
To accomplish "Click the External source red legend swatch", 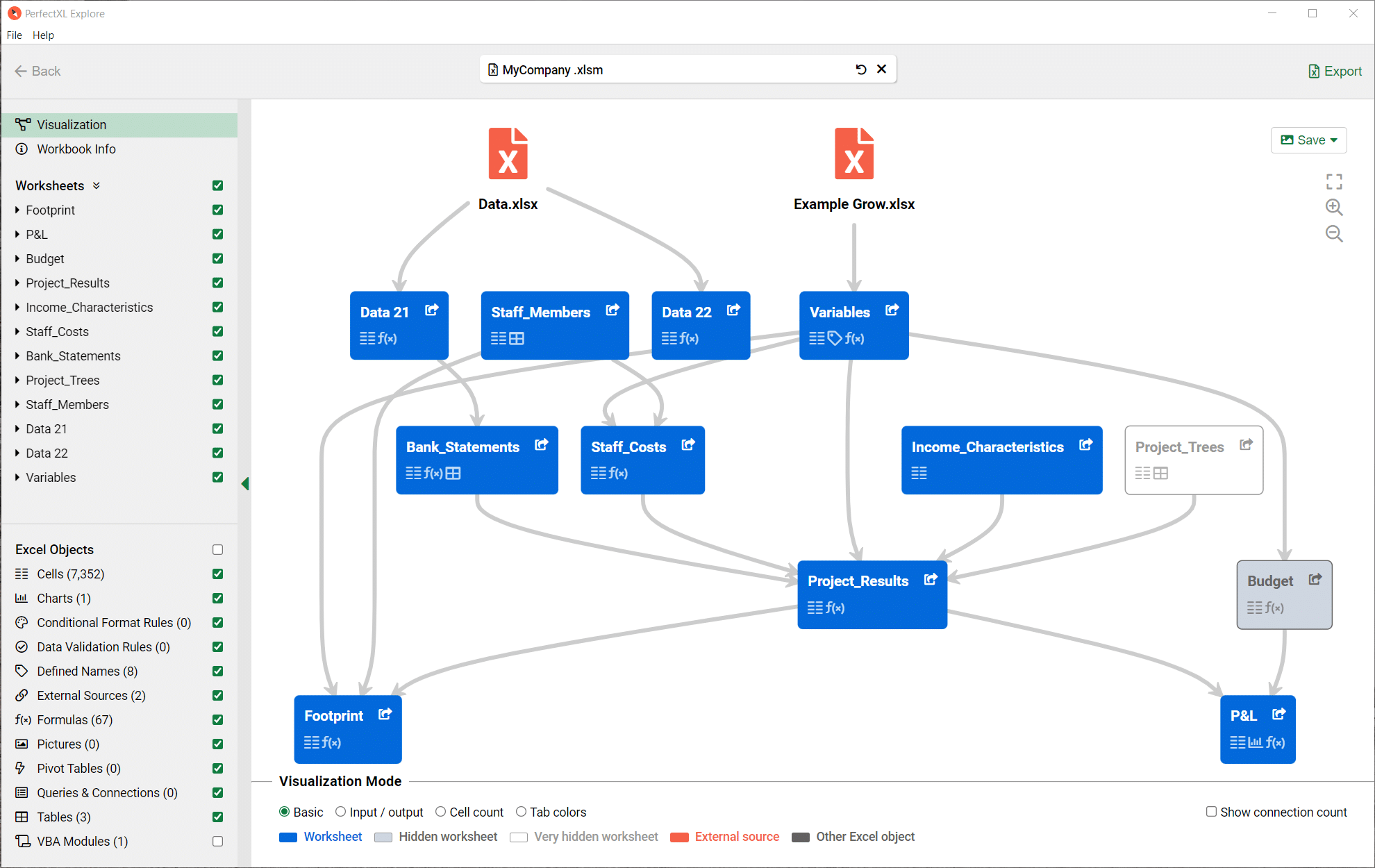I will [x=679, y=837].
